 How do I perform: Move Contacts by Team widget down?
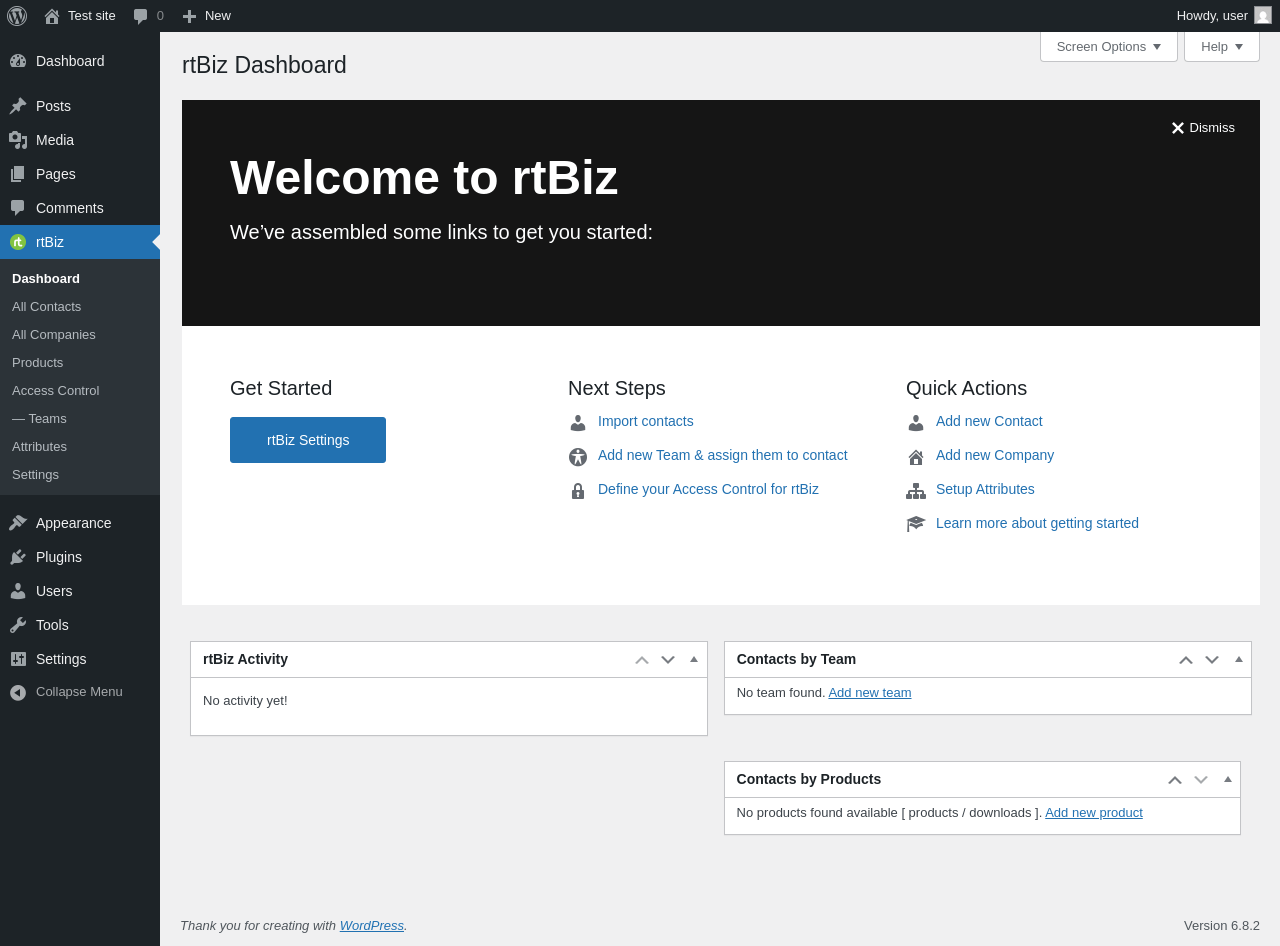pos(1212,660)
